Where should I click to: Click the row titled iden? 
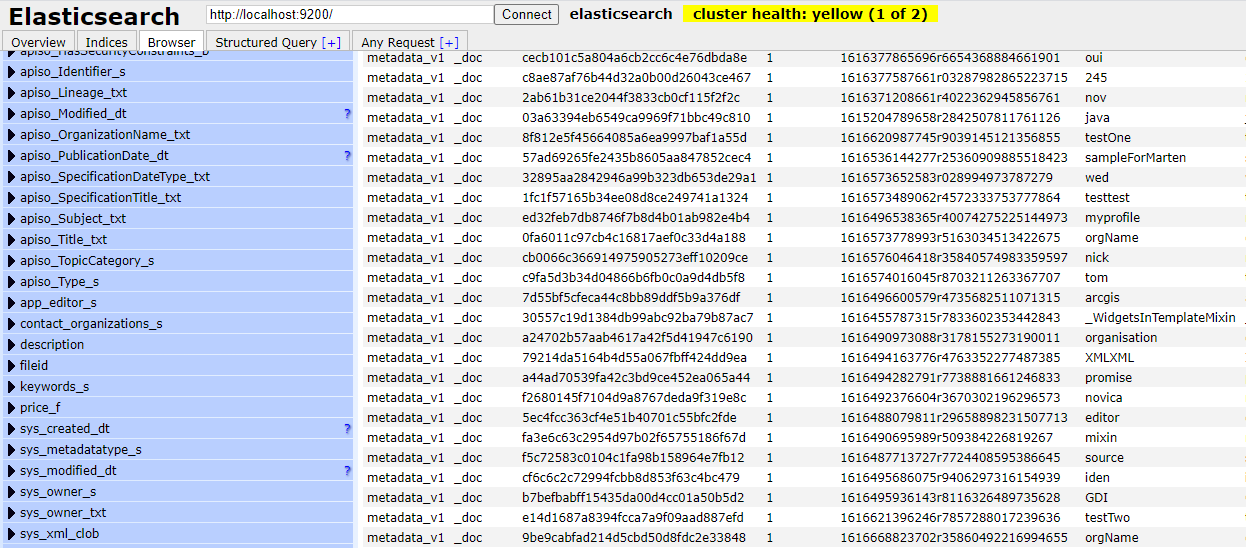point(803,478)
